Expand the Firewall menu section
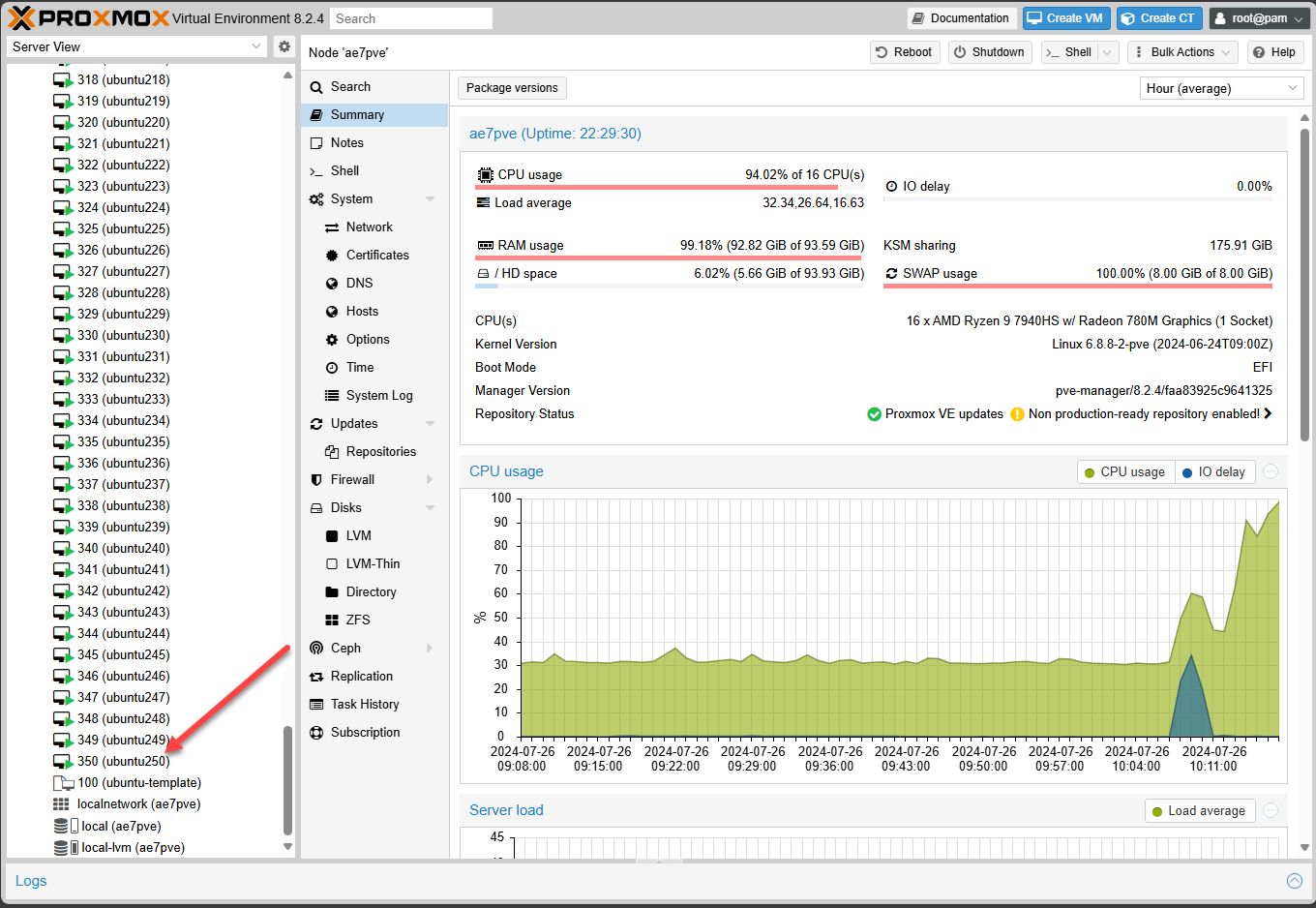1316x908 pixels. tap(430, 480)
